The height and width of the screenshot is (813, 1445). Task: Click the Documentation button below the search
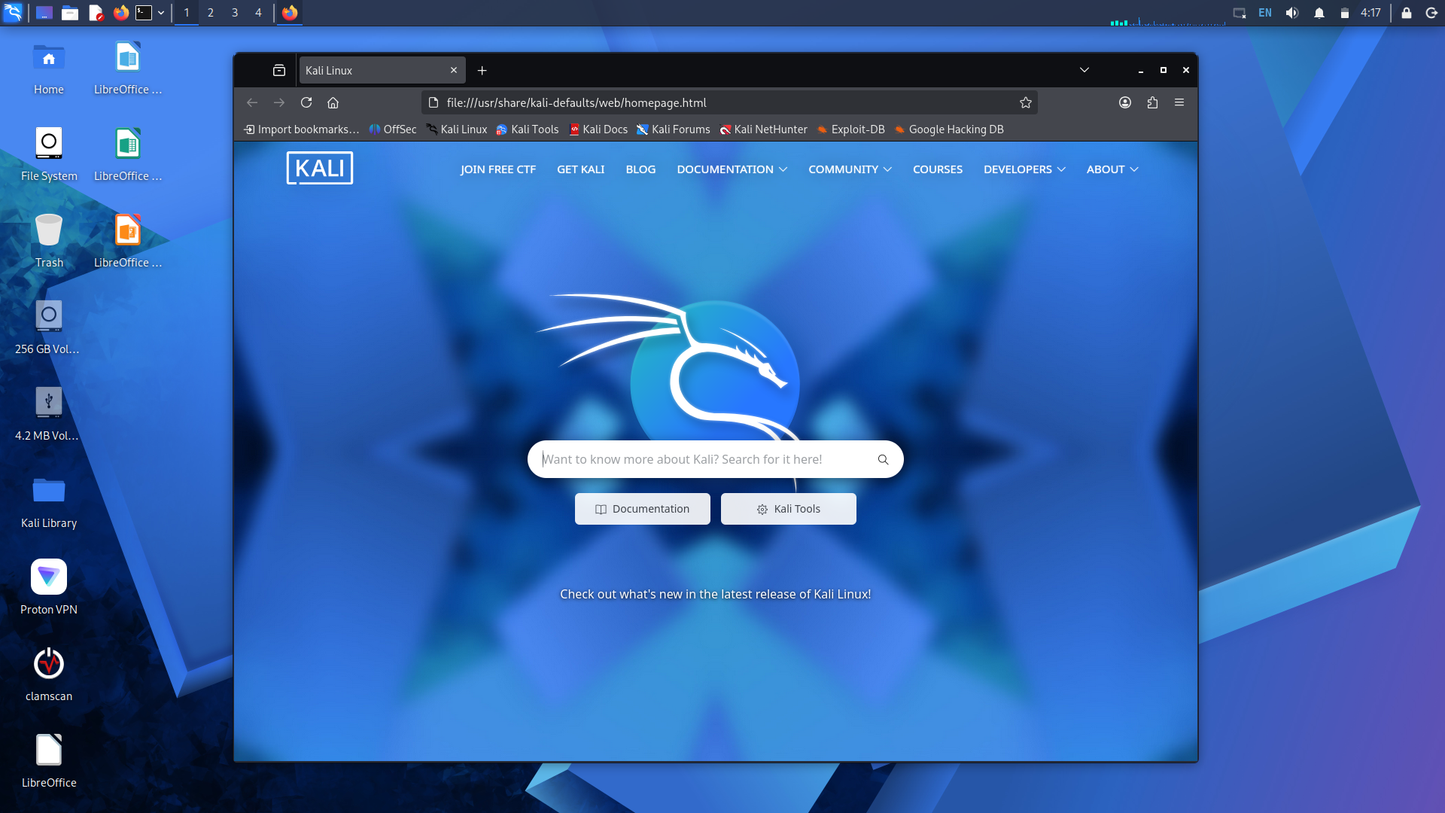point(642,509)
